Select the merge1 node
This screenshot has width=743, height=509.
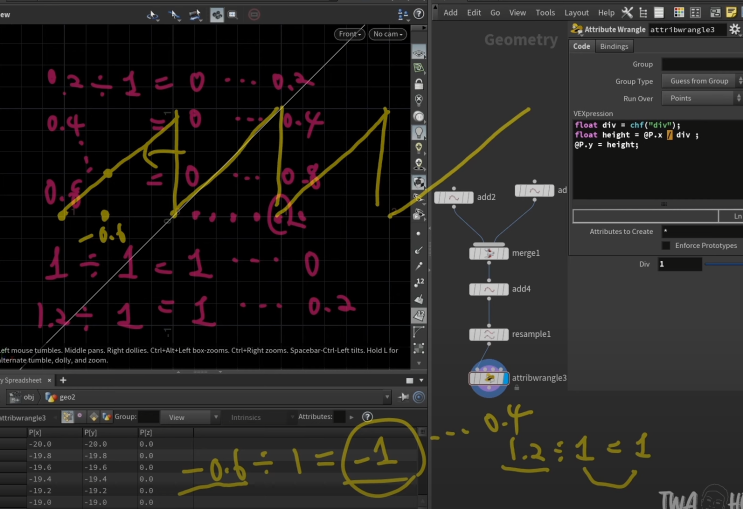[489, 254]
